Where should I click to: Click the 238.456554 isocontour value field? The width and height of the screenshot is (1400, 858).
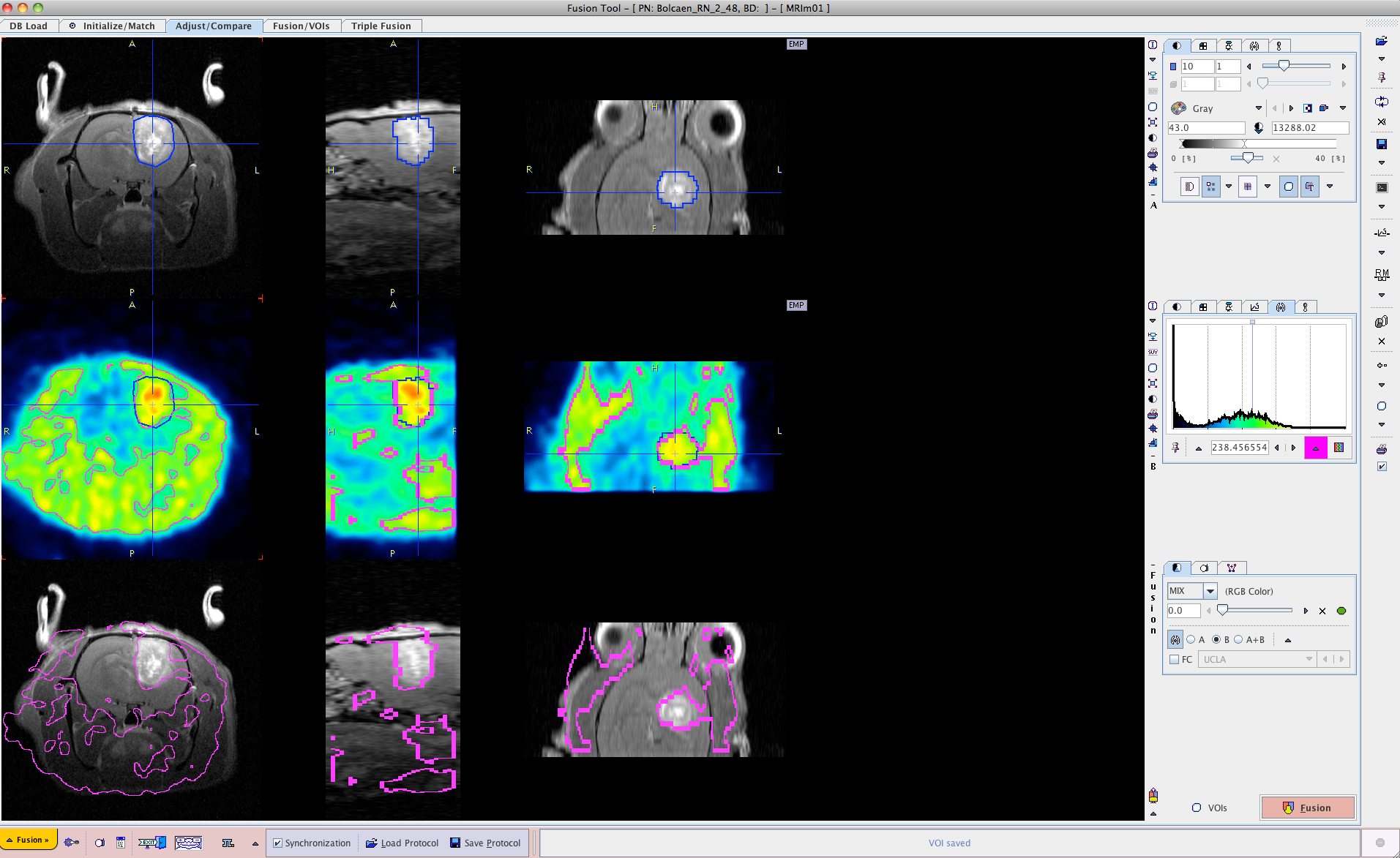pyautogui.click(x=1238, y=448)
